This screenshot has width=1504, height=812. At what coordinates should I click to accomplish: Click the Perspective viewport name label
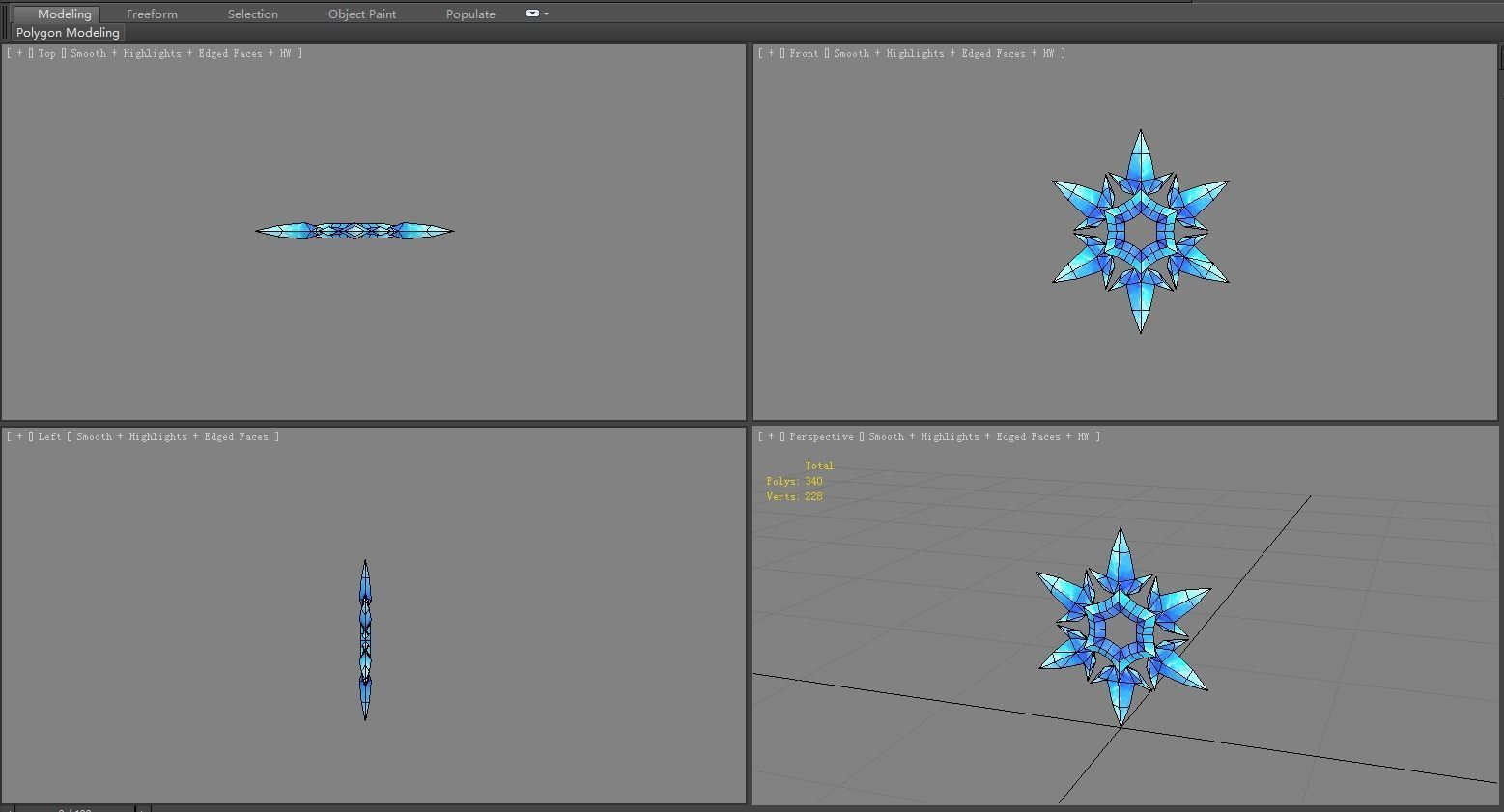tap(821, 436)
